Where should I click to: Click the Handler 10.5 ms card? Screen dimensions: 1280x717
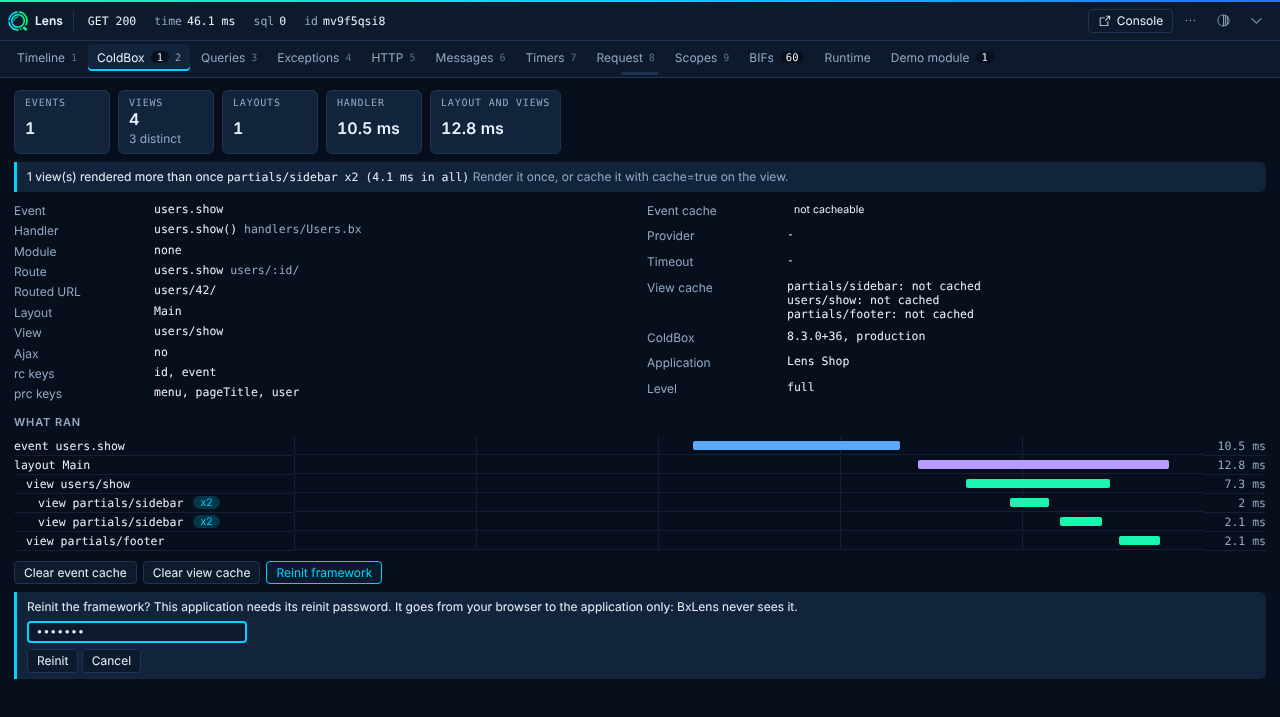pyautogui.click(x=374, y=122)
